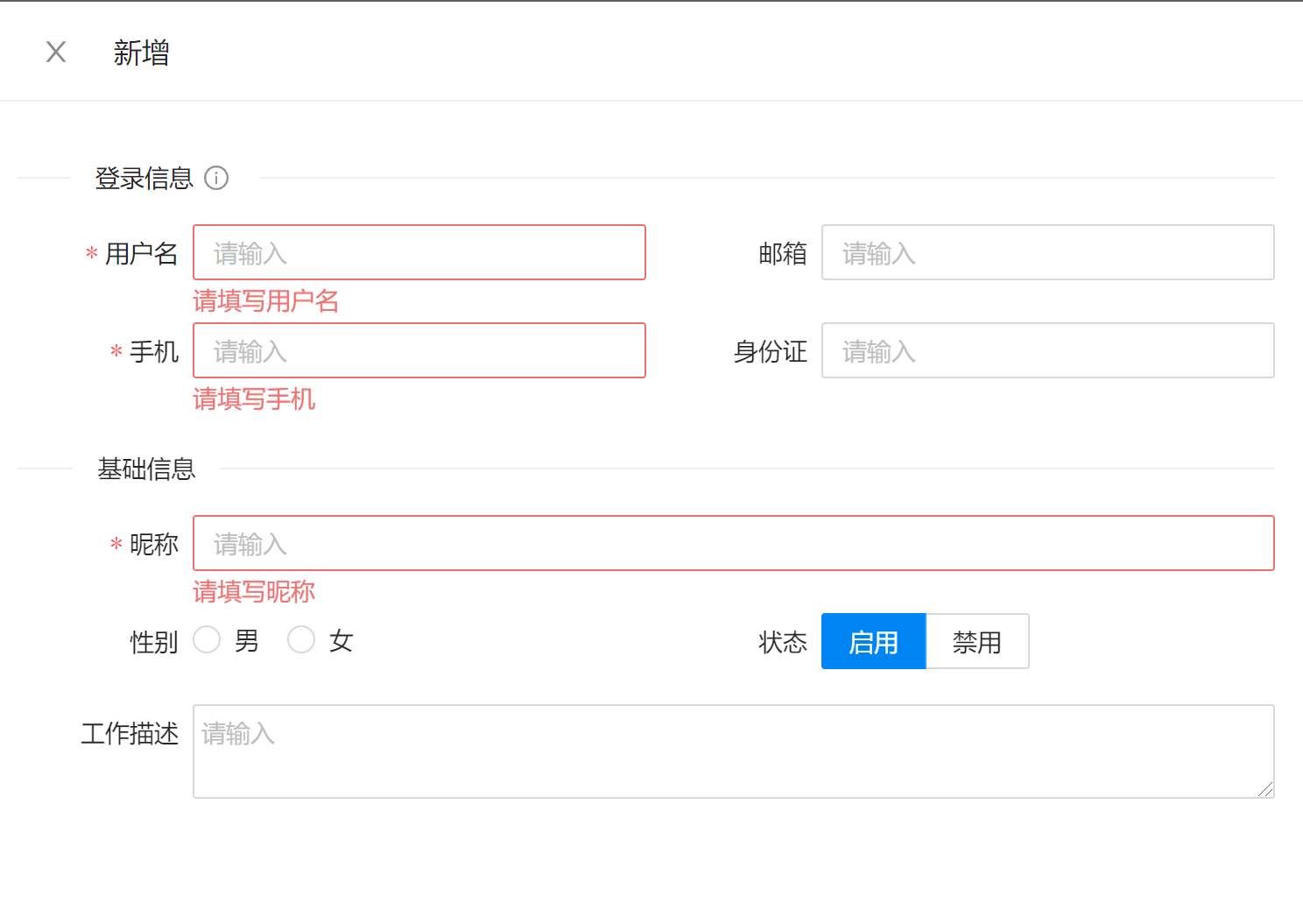The height and width of the screenshot is (924, 1303).
Task: Select the 手机 text field
Action: click(x=419, y=351)
